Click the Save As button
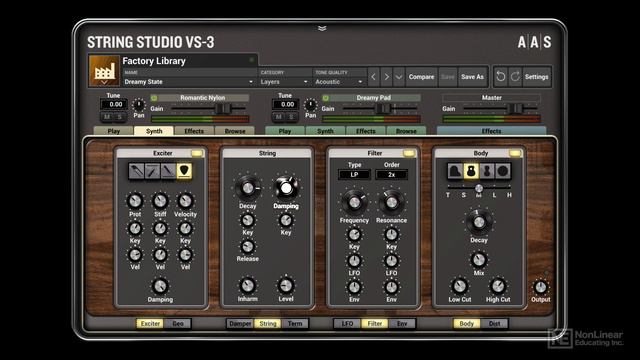This screenshot has width=640, height=360. tap(472, 77)
